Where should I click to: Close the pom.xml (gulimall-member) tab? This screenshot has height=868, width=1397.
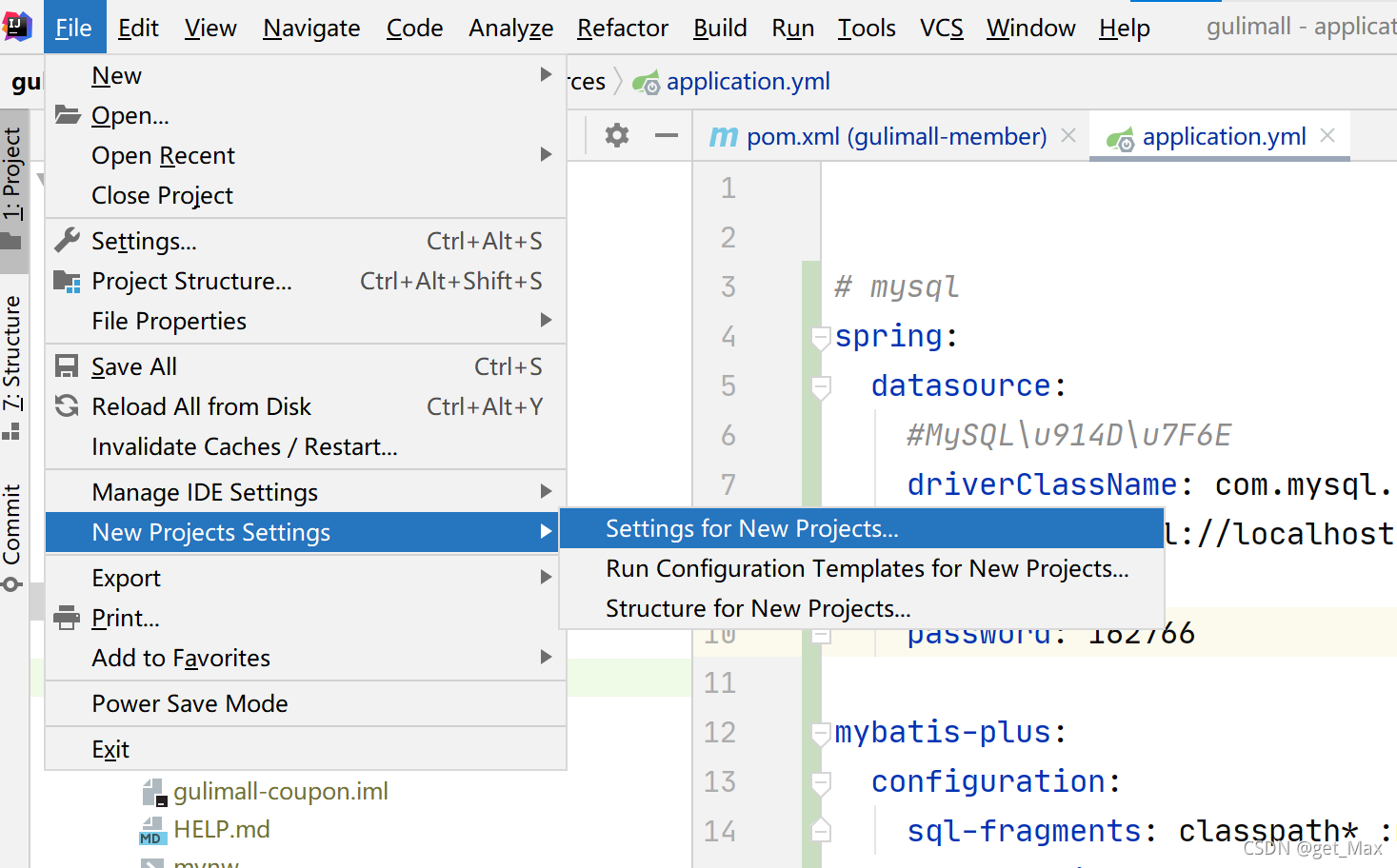point(1068,136)
